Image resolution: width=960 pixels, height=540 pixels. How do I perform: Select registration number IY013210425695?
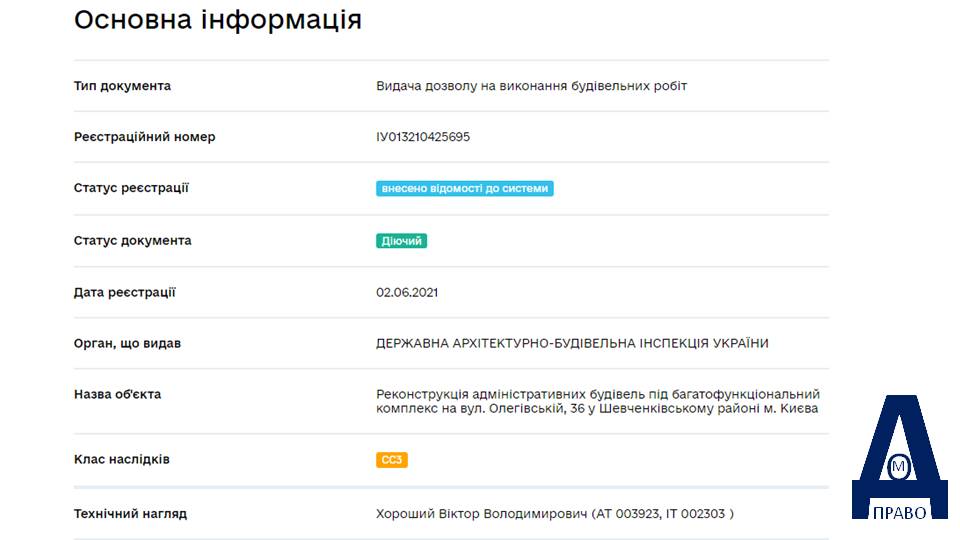[x=423, y=137]
